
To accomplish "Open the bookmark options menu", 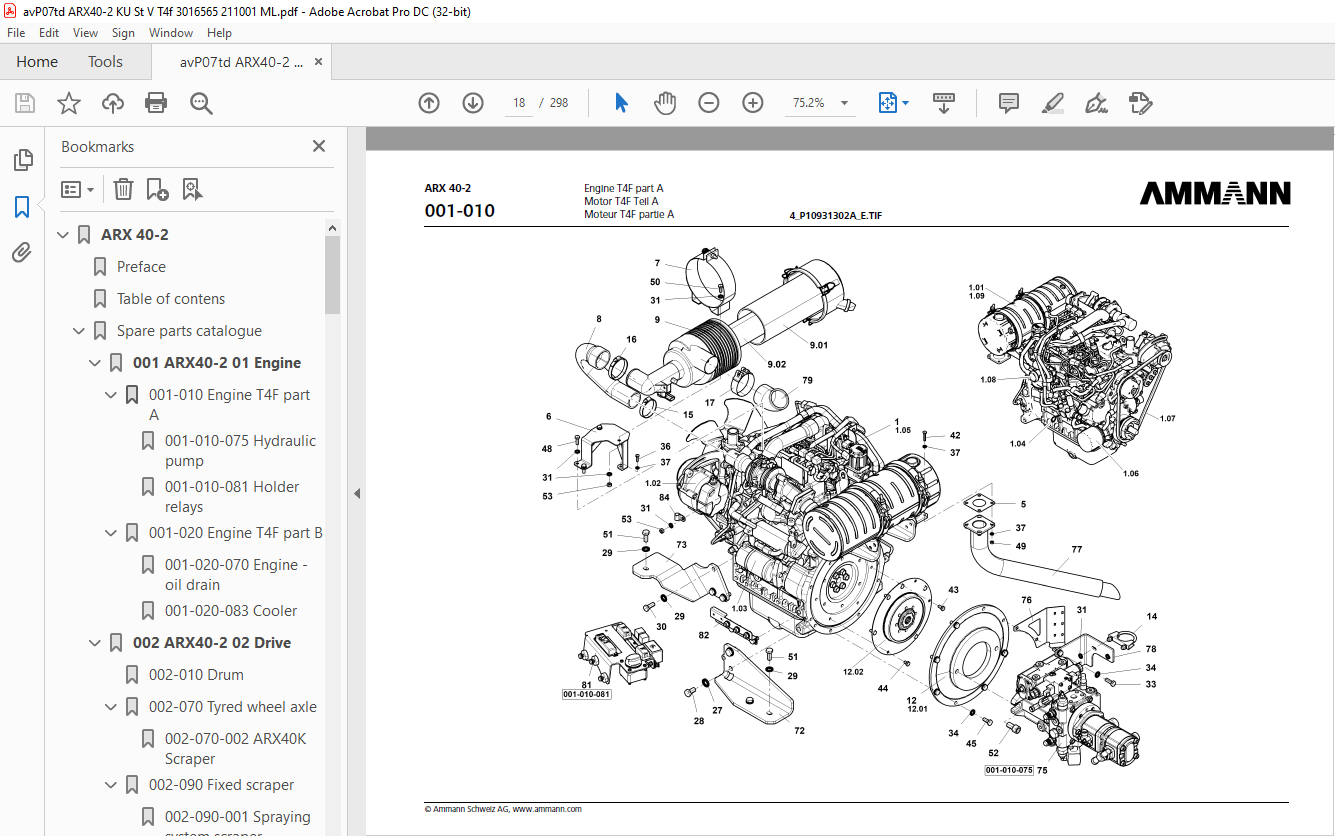I will point(77,189).
